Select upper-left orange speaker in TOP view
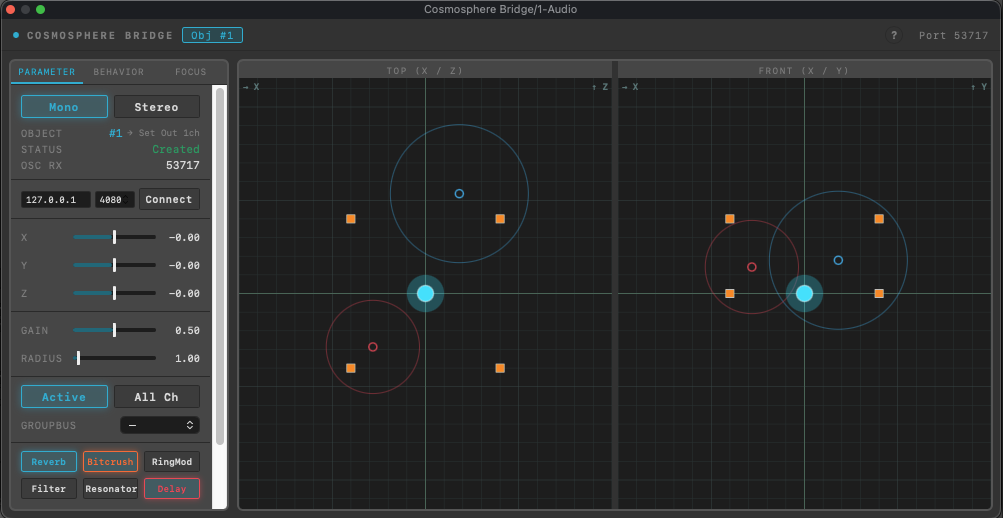Image resolution: width=1003 pixels, height=518 pixels. point(351,219)
